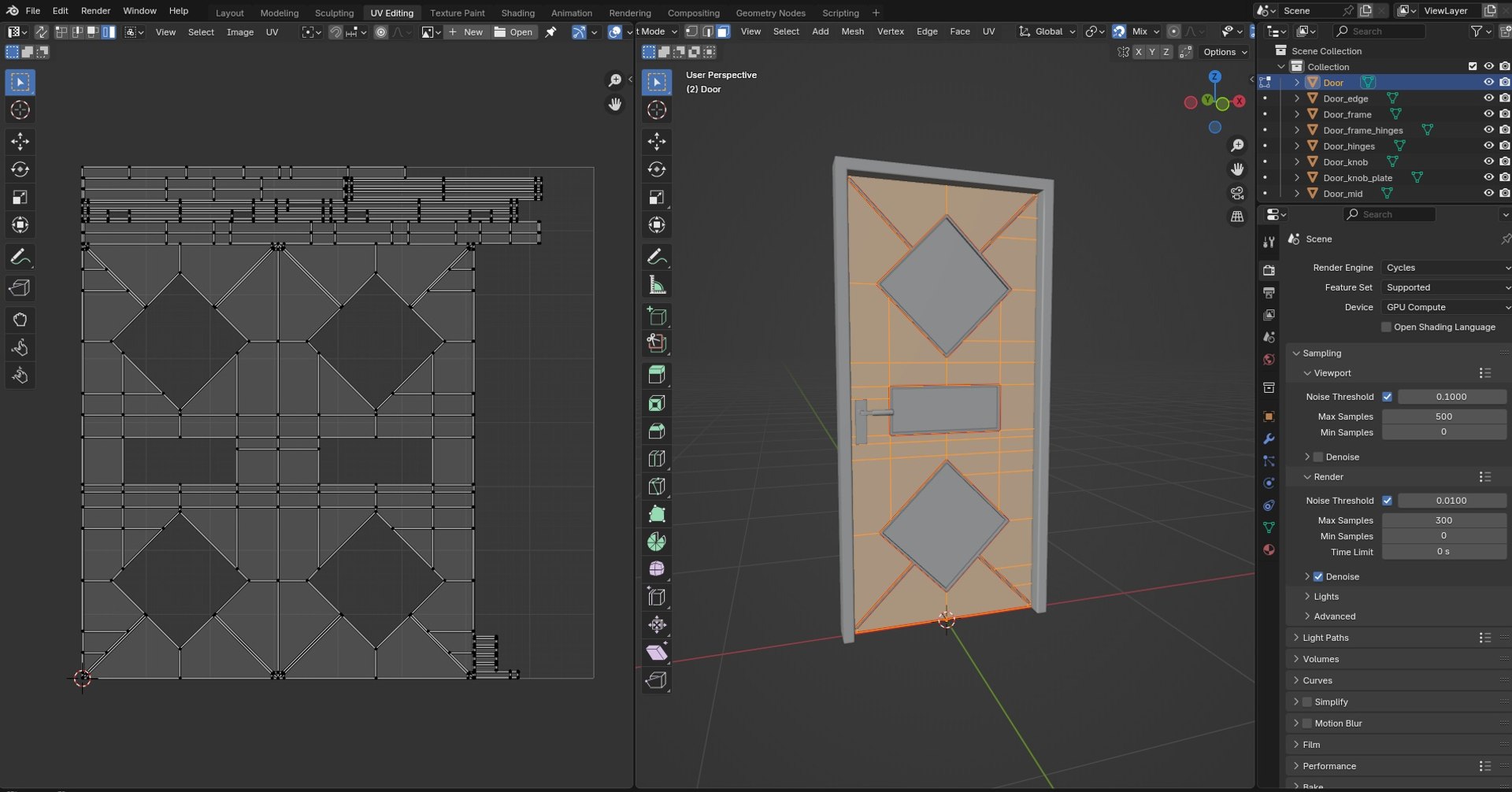The width and height of the screenshot is (1512, 792).
Task: Open the Render properties tab
Action: click(1269, 270)
